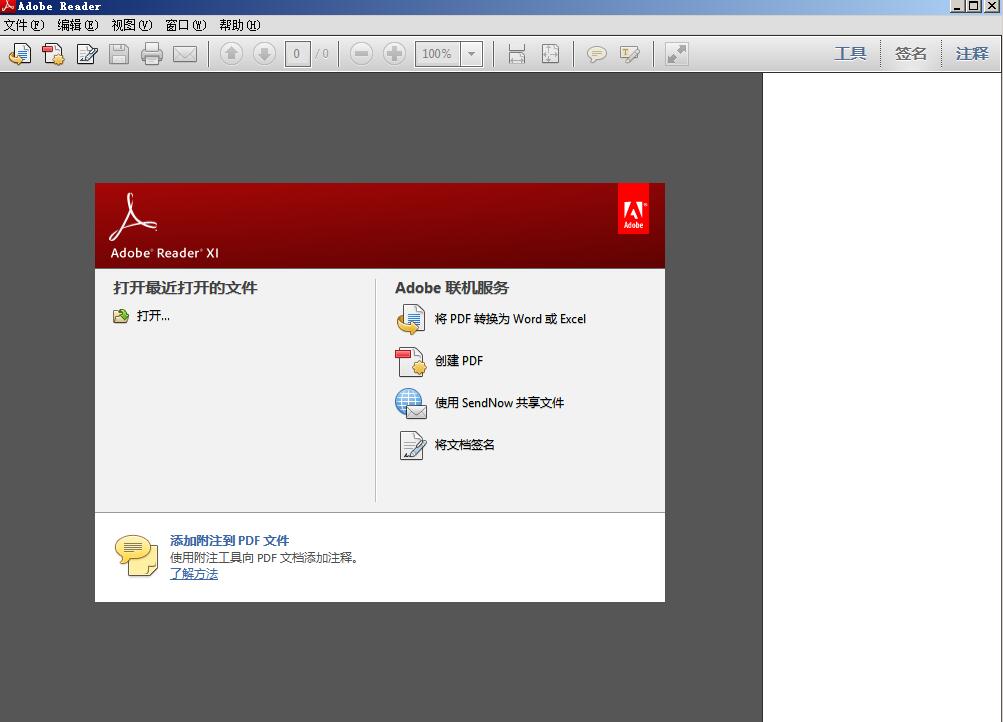Viewport: 1003px width, 722px height.
Task: Click the 将文档签名 link
Action: pos(464,444)
